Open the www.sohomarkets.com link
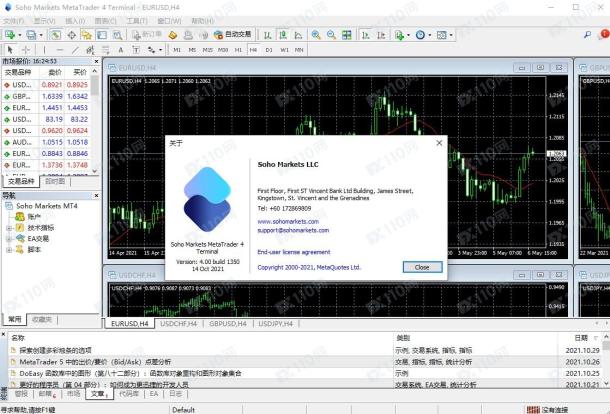The height and width of the screenshot is (414, 610). pos(288,221)
